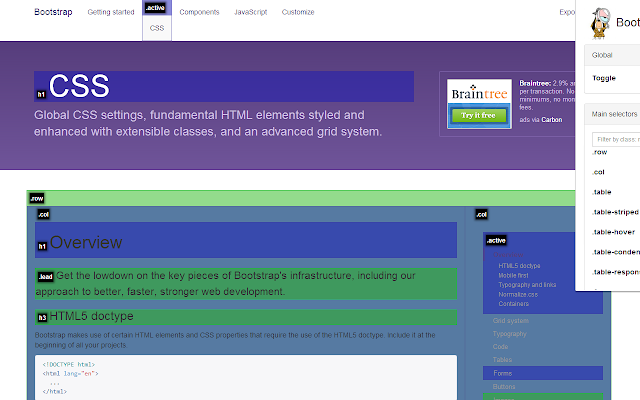Click the h1 badge beside CSS heading
640x400 pixels.
41,94
